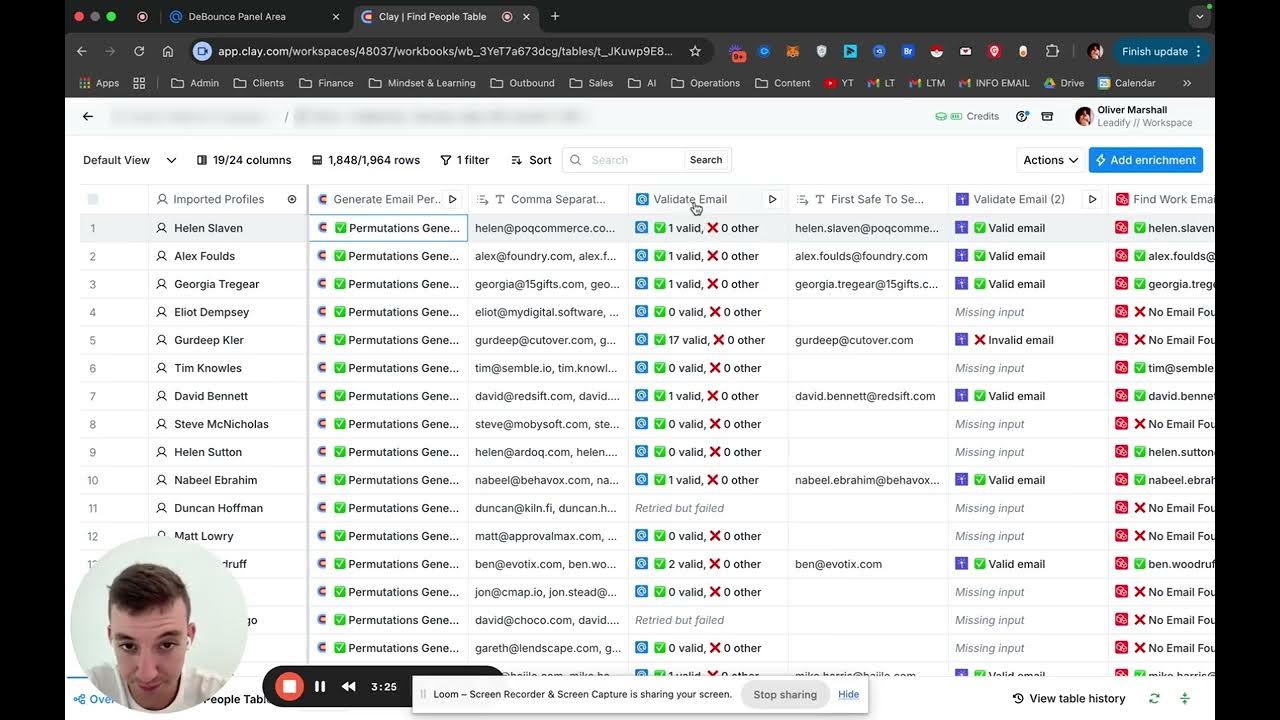The width and height of the screenshot is (1280, 720).
Task: Click the ben@evotix.com cell
Action: [x=868, y=564]
